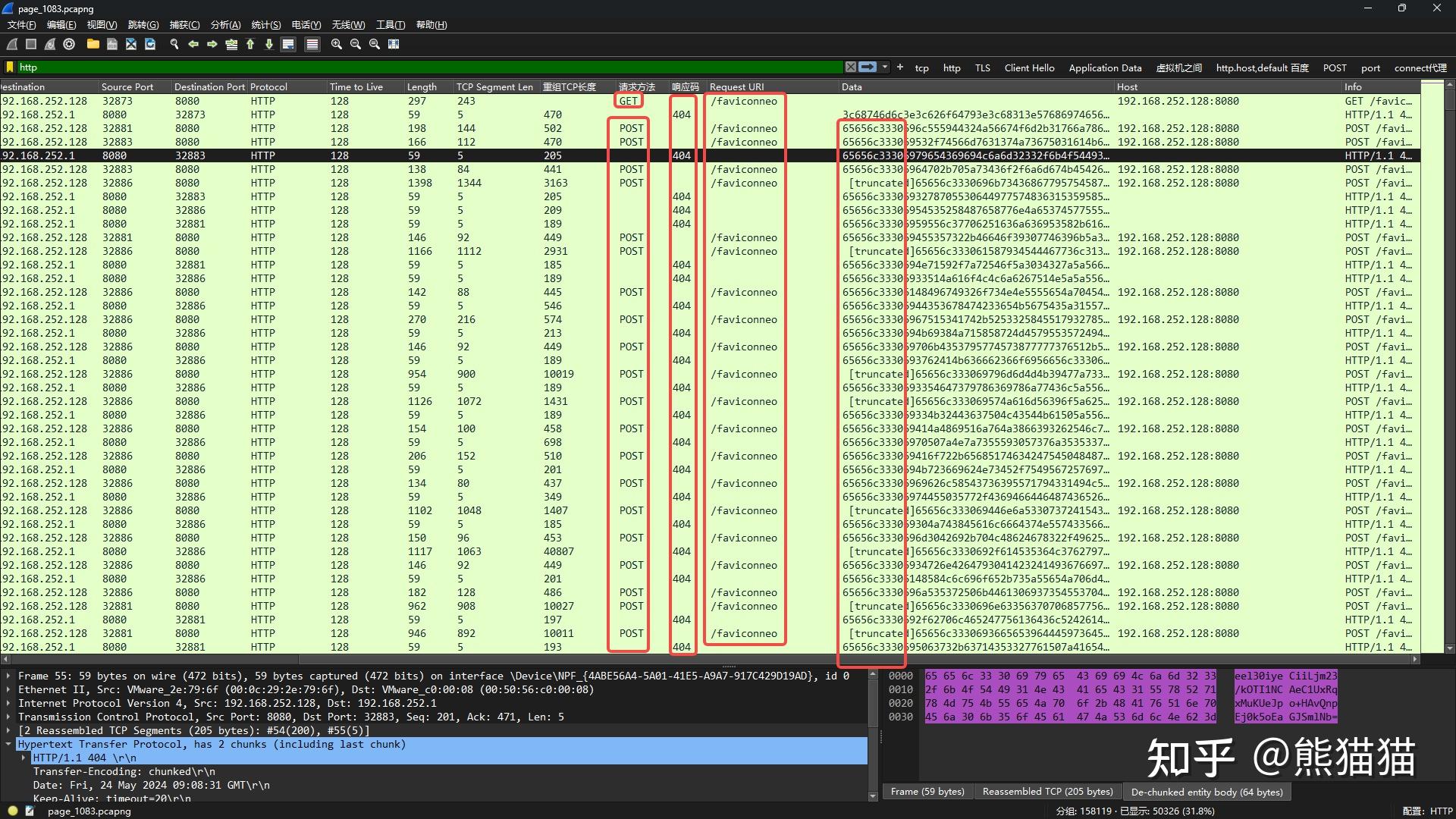Open the display filter history dropdown arrow
This screenshot has width=1456, height=819.
[885, 67]
